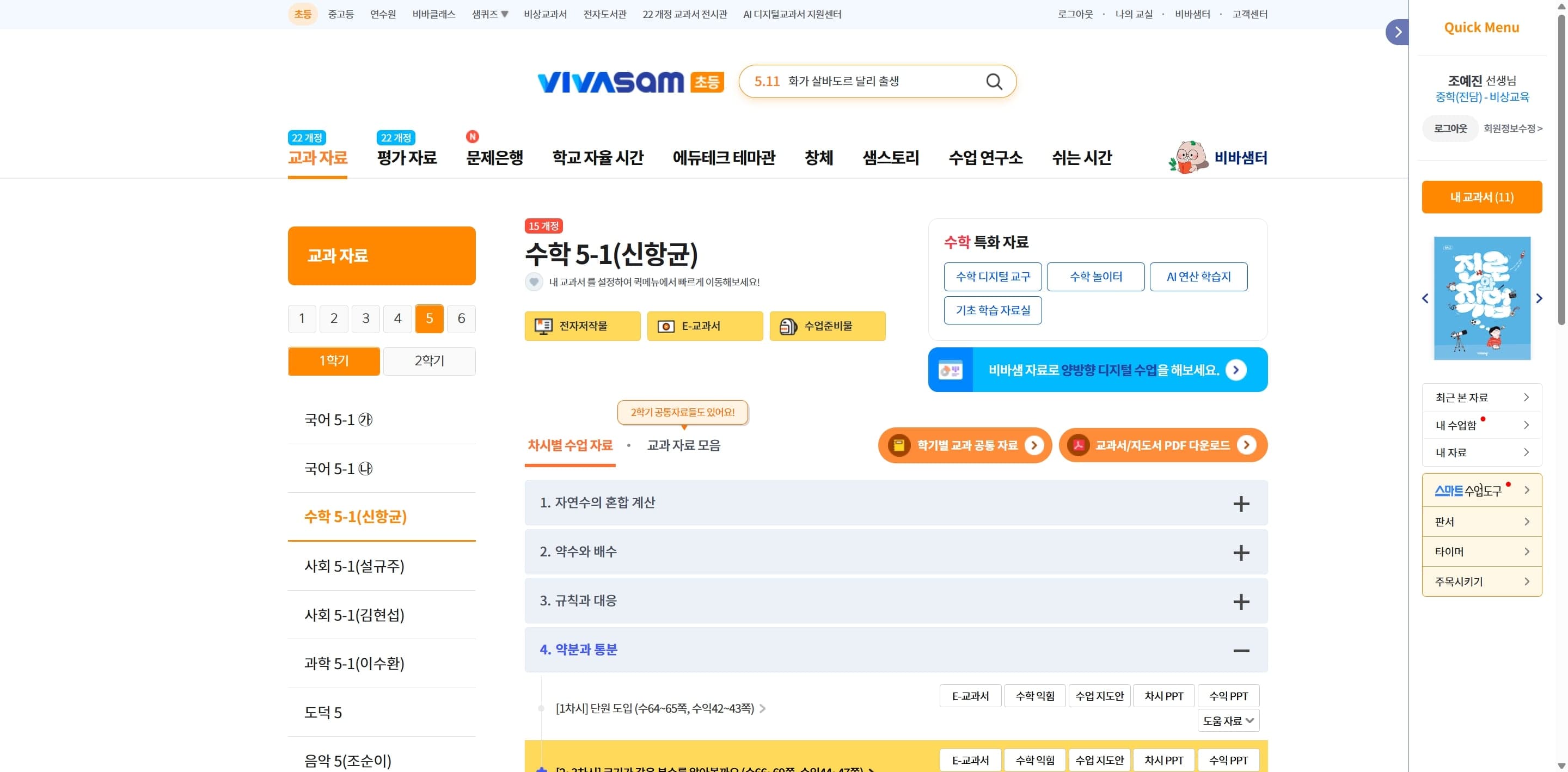This screenshot has height=772, width=1568.
Task: Open 수학 놀이터
Action: (x=1095, y=277)
